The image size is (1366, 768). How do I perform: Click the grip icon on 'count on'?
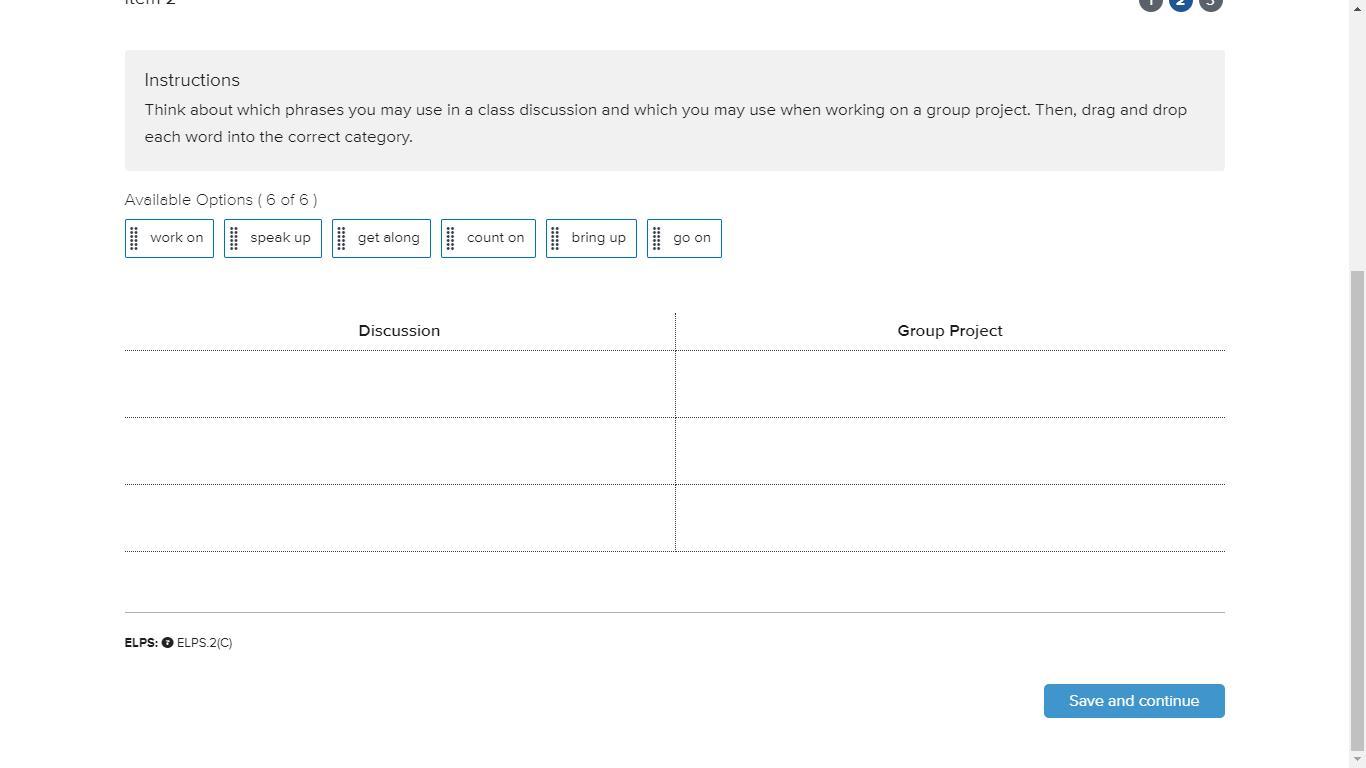click(451, 239)
